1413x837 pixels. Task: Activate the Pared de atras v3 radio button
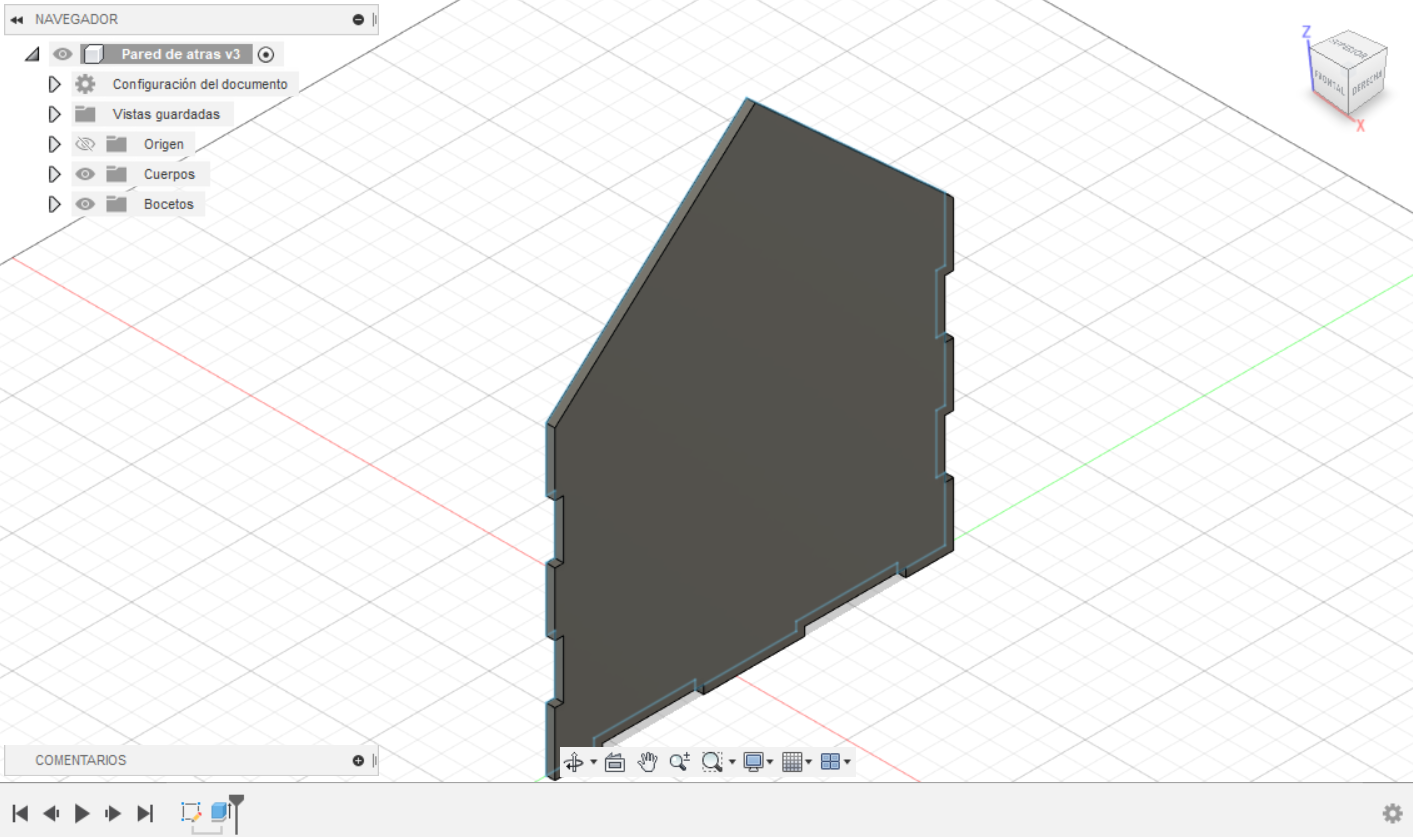tap(266, 55)
